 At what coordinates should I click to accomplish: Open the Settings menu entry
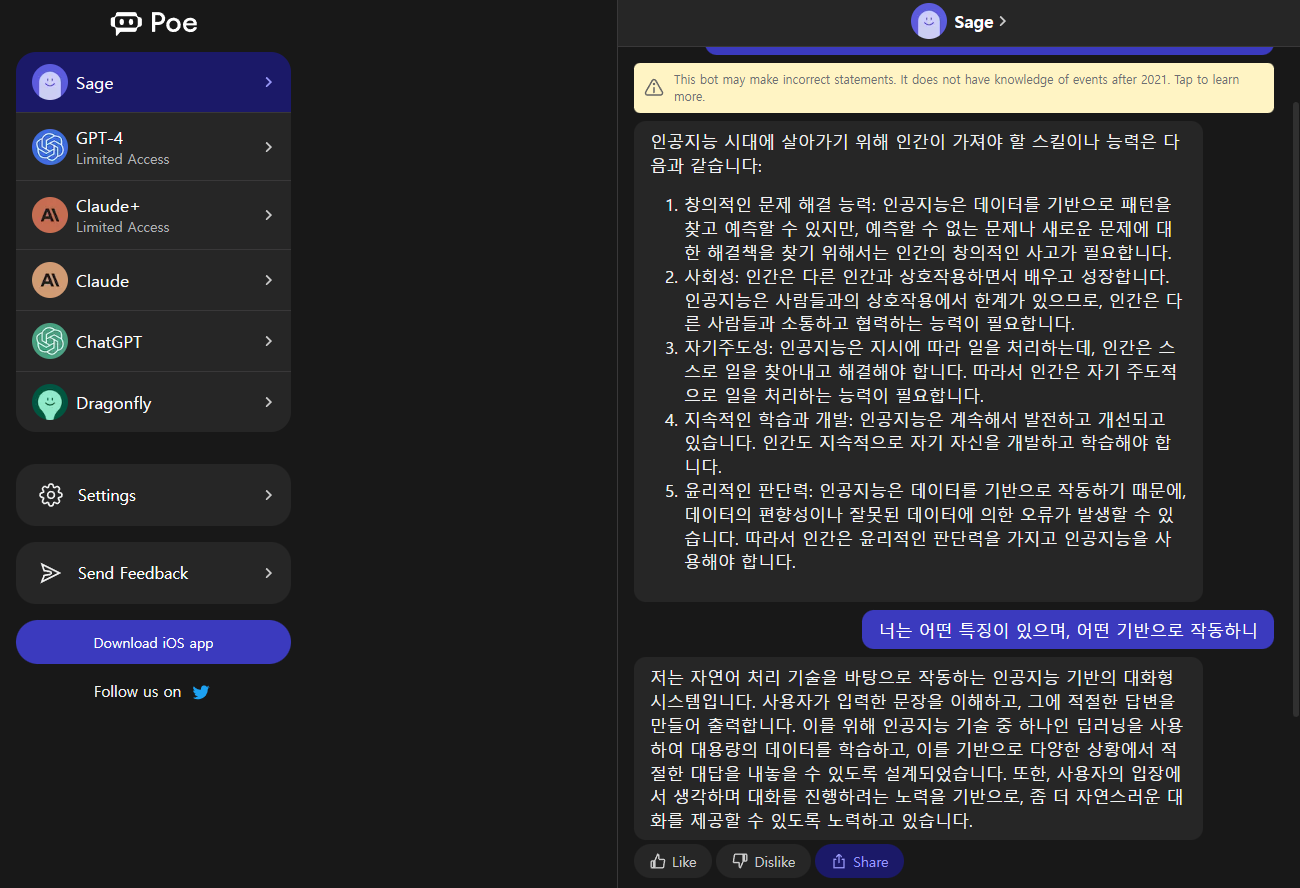(x=153, y=495)
